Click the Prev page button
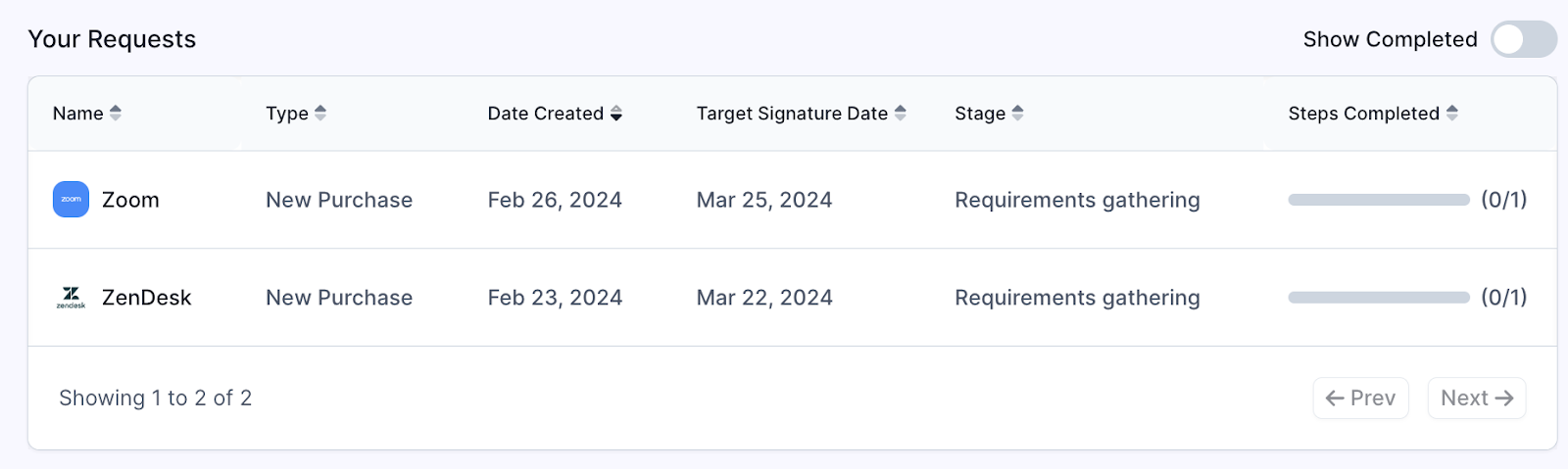 pyautogui.click(x=1360, y=398)
